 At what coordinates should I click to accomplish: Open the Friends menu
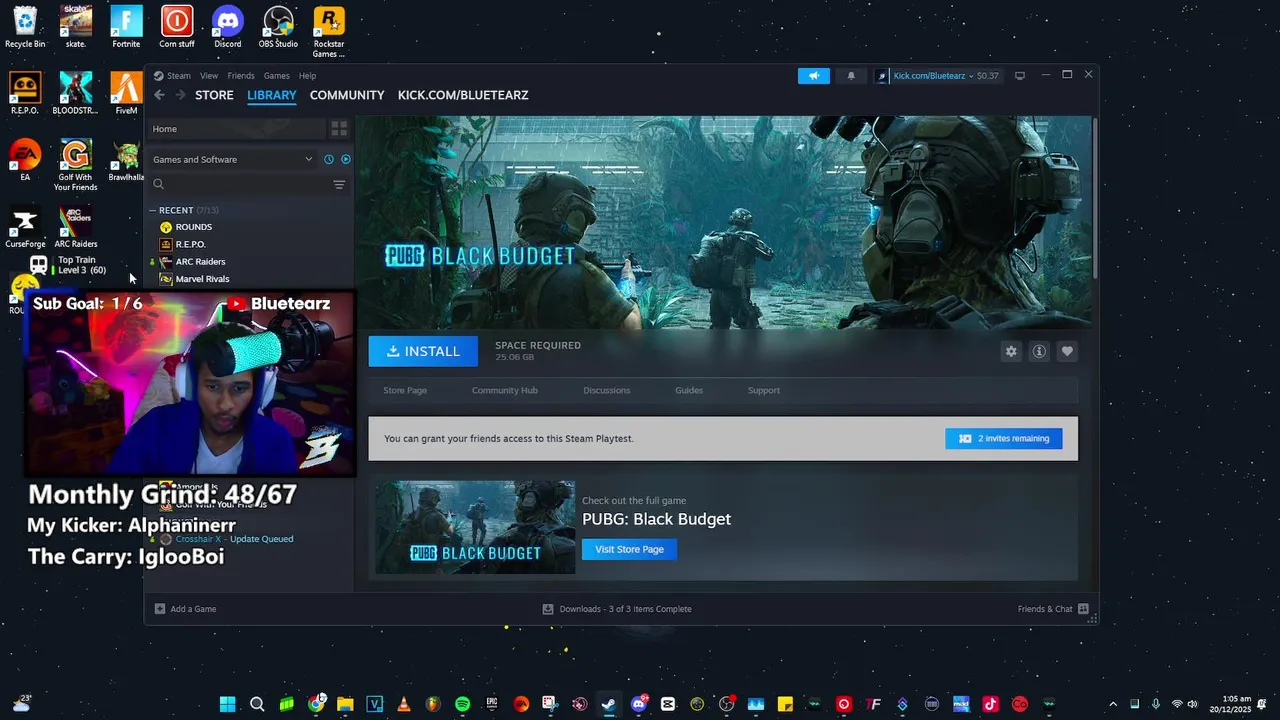241,76
